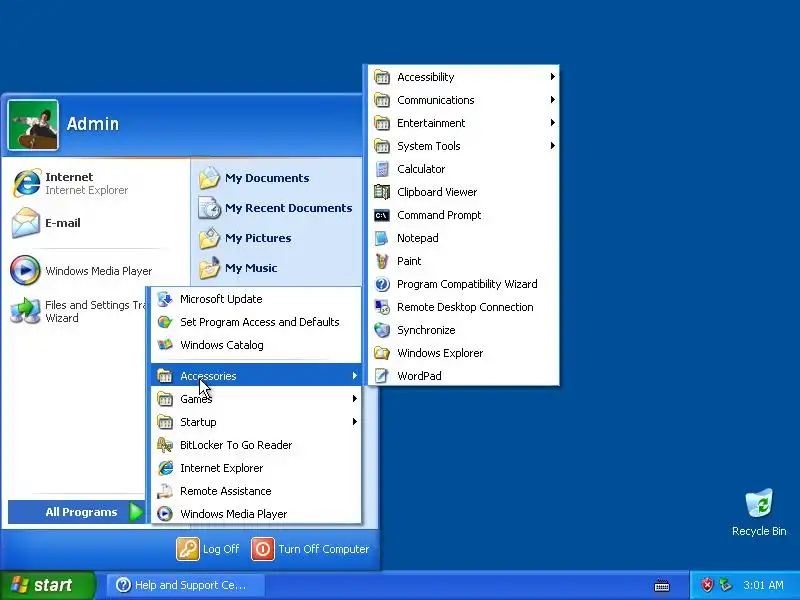Click the Microsoft Update icon
This screenshot has height=600, width=800.
[x=165, y=299]
